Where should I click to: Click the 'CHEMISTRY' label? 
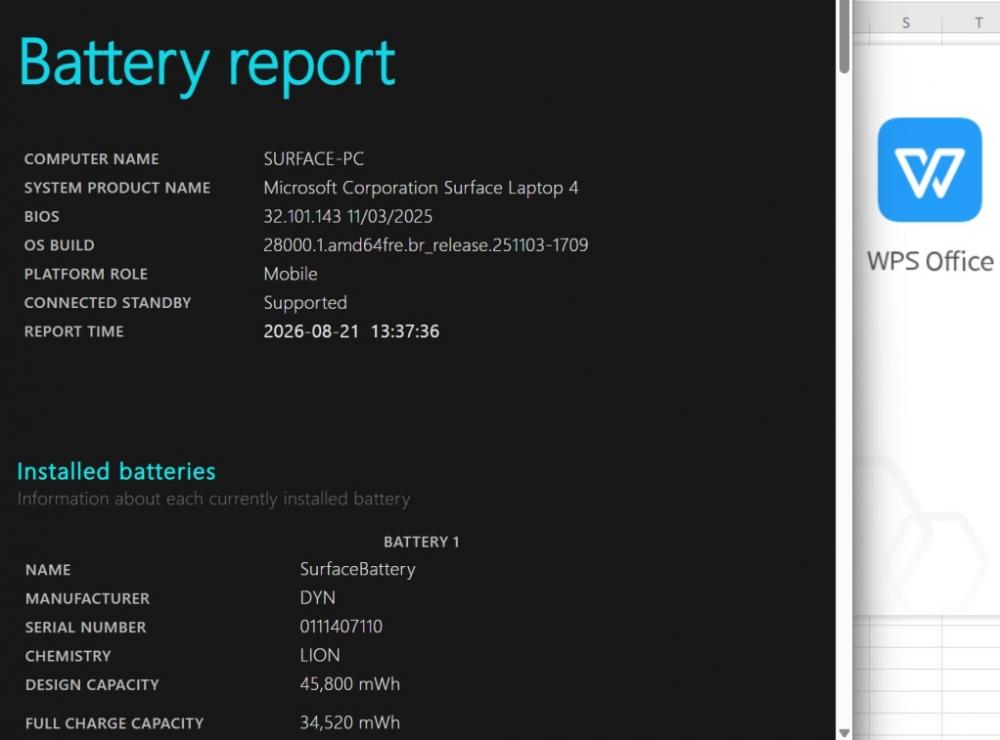[x=68, y=656]
